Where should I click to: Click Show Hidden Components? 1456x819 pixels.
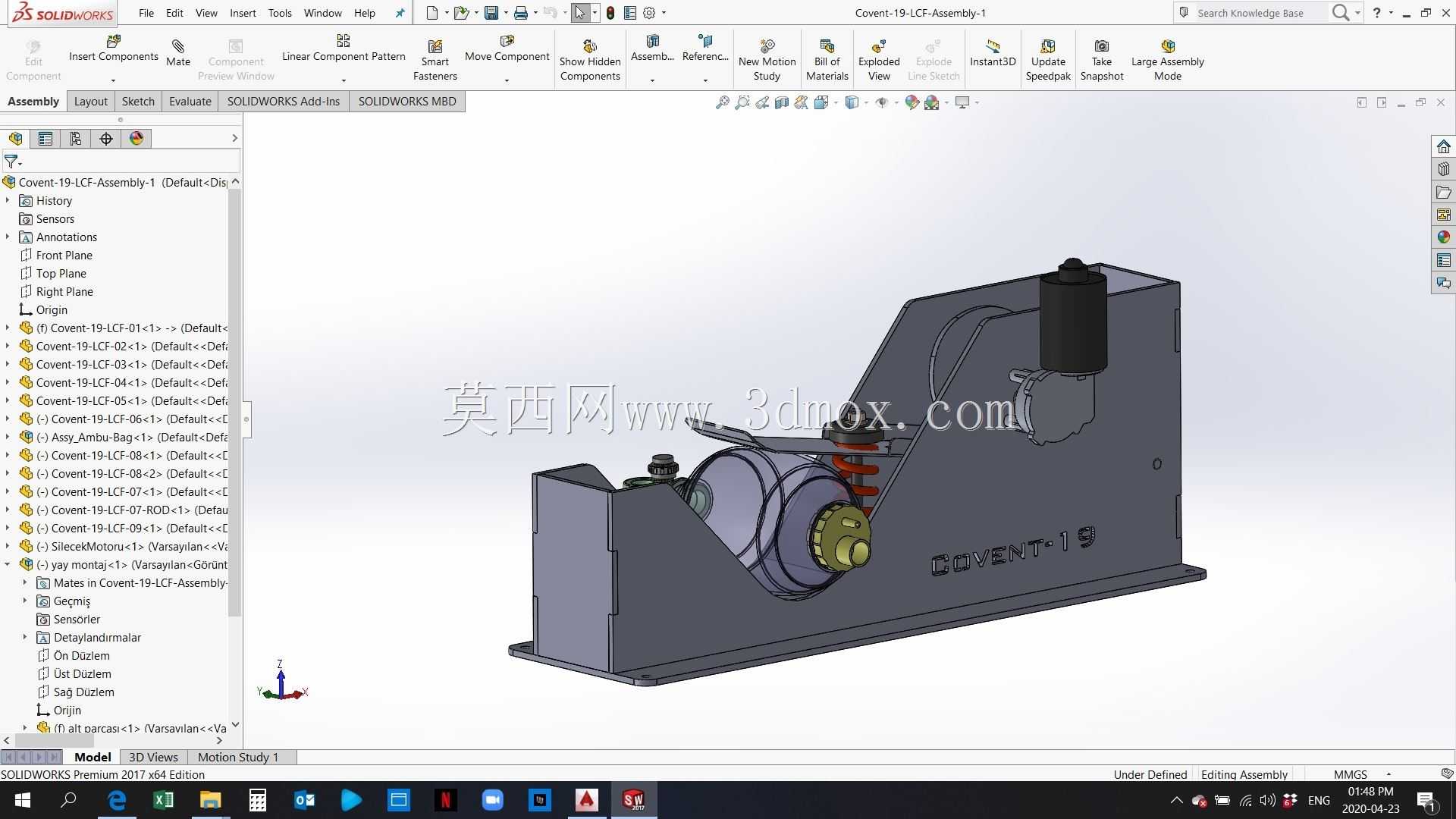click(590, 59)
